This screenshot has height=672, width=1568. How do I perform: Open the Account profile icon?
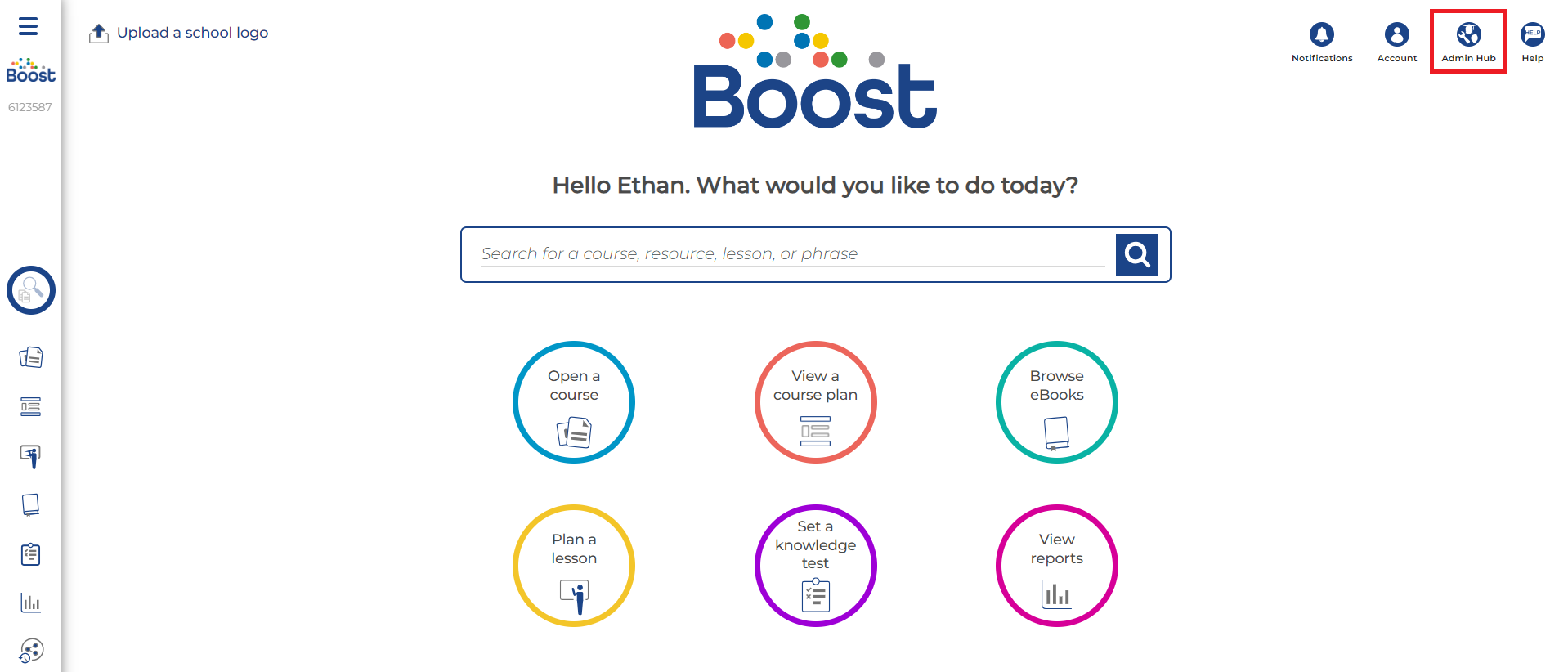coord(1396,35)
